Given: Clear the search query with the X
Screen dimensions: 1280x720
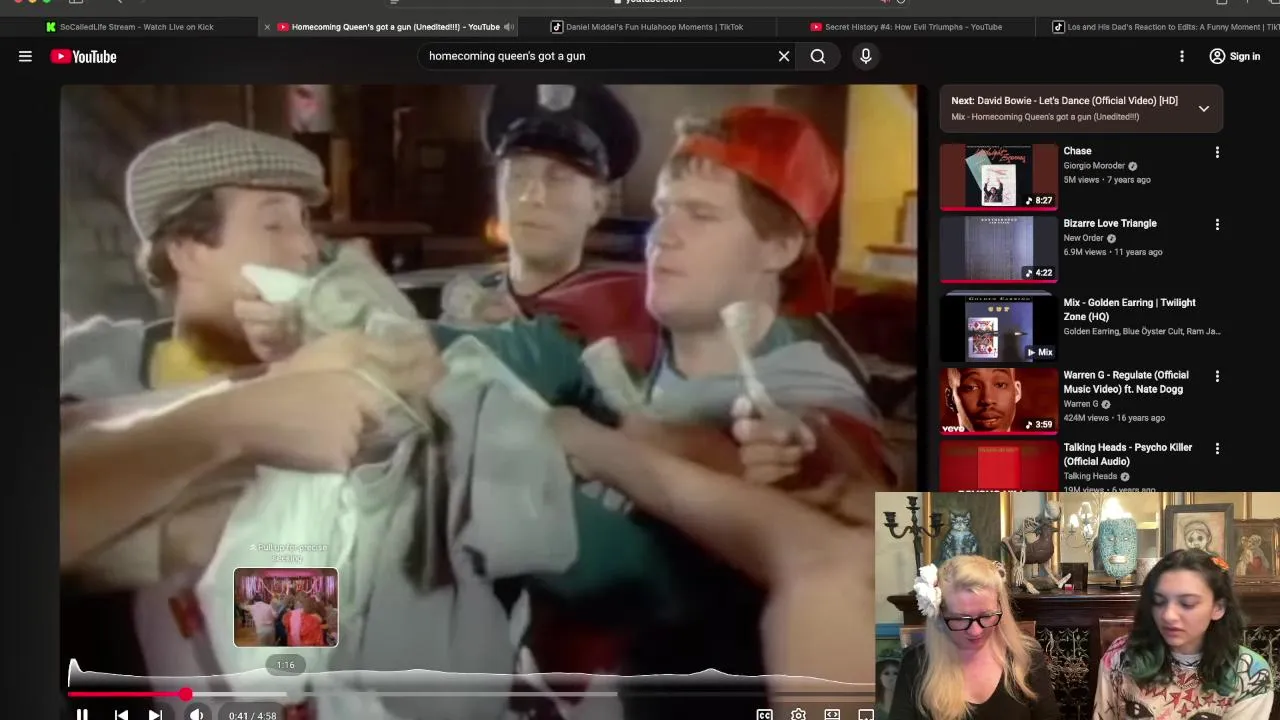Looking at the screenshot, I should (x=784, y=57).
